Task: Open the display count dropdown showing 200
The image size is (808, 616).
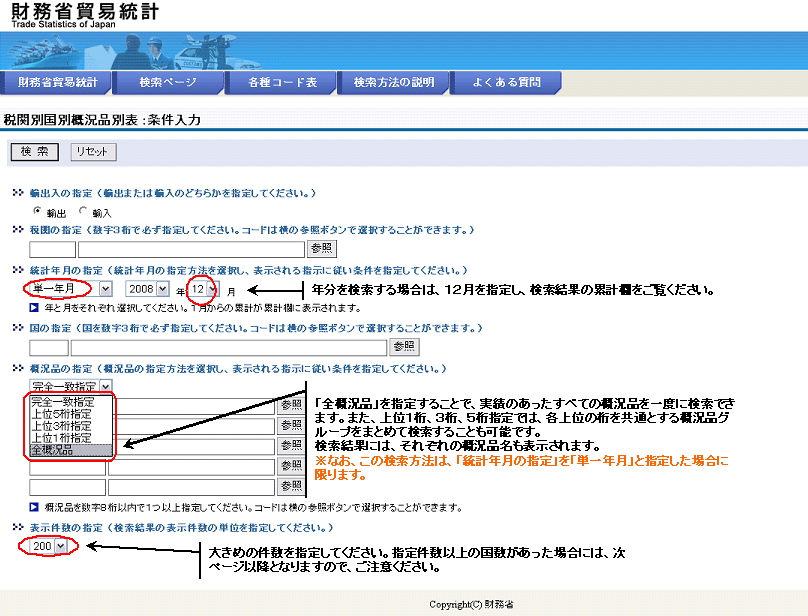Action: click(48, 545)
